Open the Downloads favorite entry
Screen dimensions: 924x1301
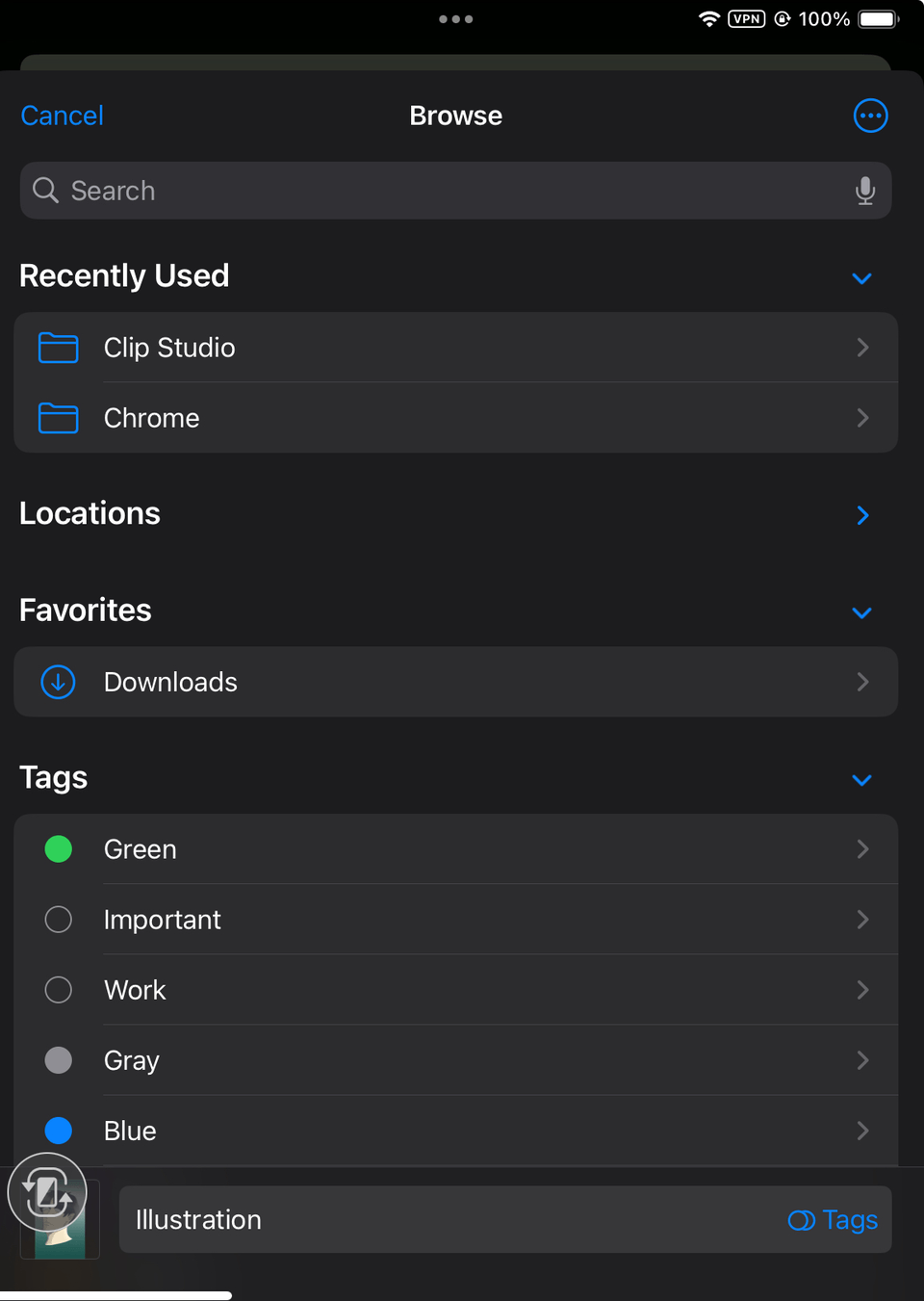456,682
